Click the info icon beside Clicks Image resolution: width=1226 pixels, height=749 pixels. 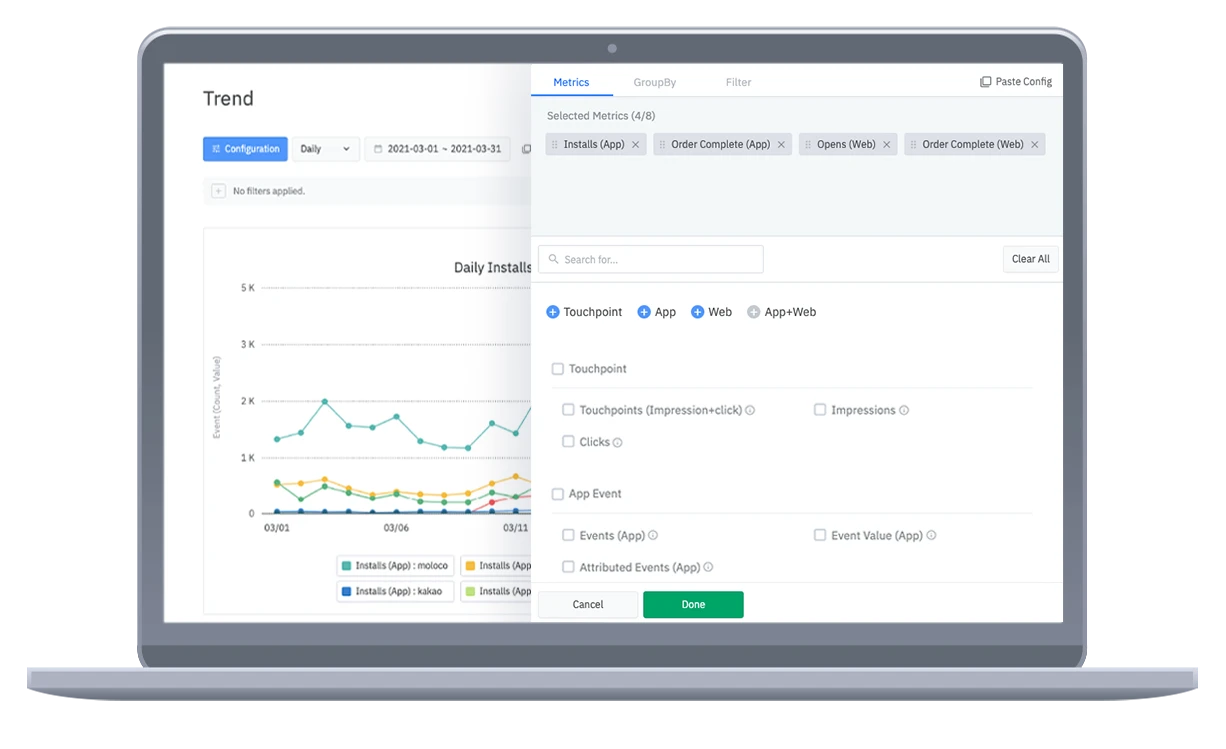(x=618, y=442)
